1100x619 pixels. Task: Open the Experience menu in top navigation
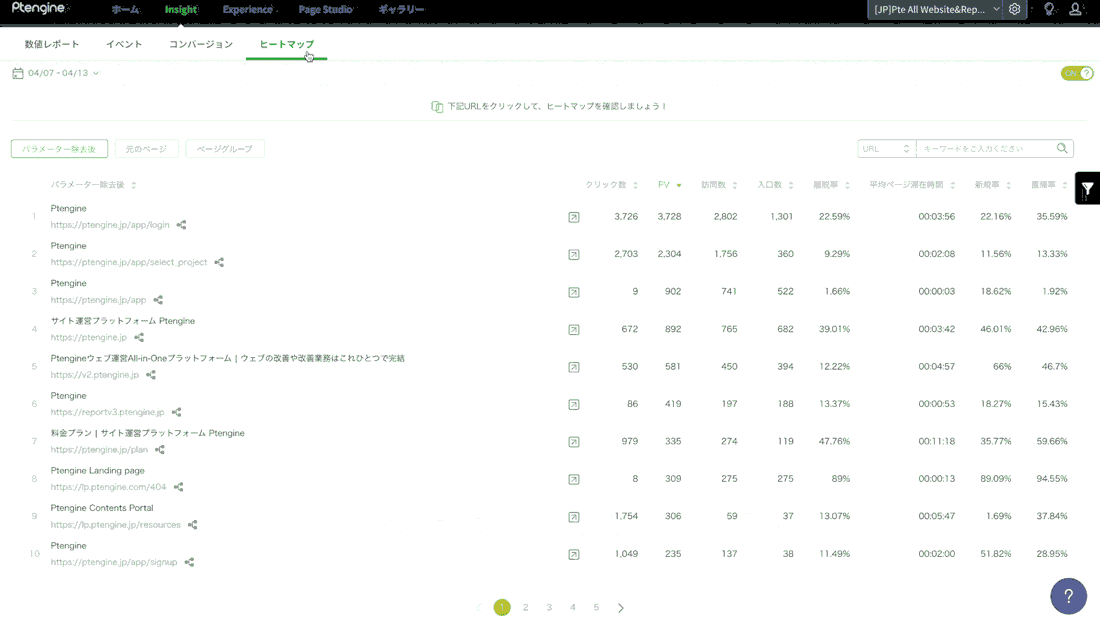tap(248, 10)
